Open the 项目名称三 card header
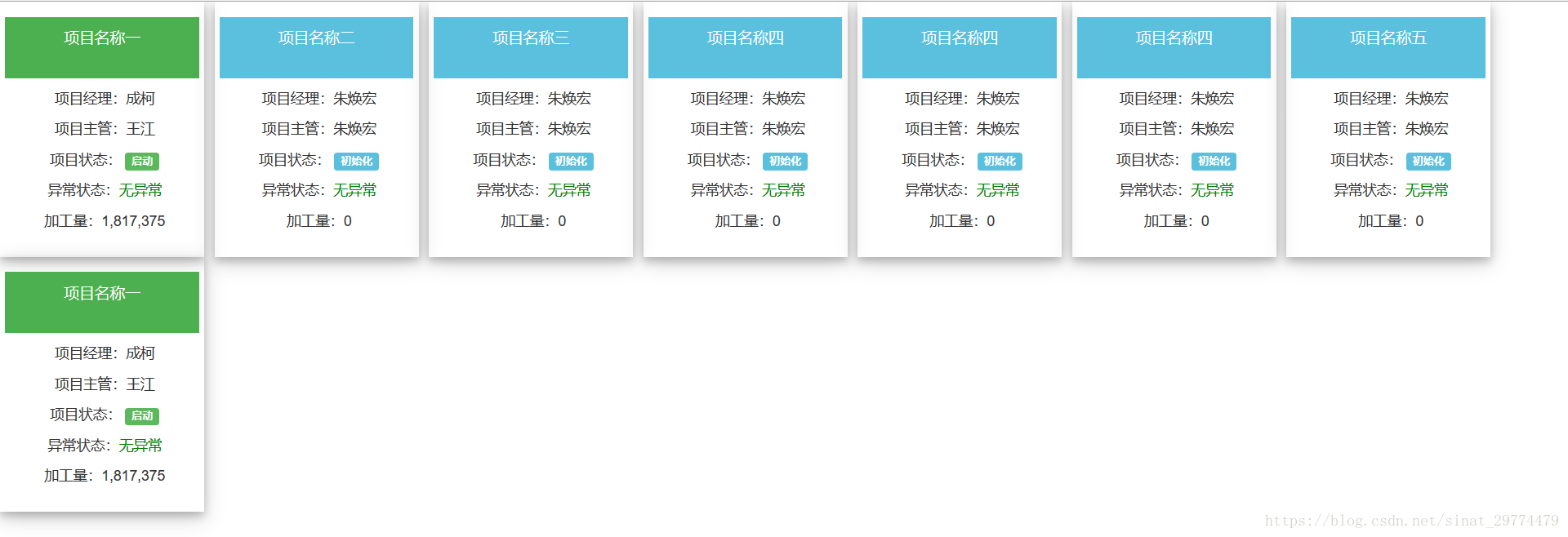The image size is (1568, 537). click(x=531, y=47)
